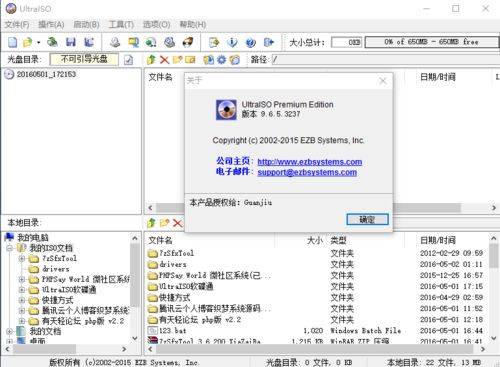Select the 20160501_172153 disc tree node
Viewport: 500px width, 367px height.
46,74
